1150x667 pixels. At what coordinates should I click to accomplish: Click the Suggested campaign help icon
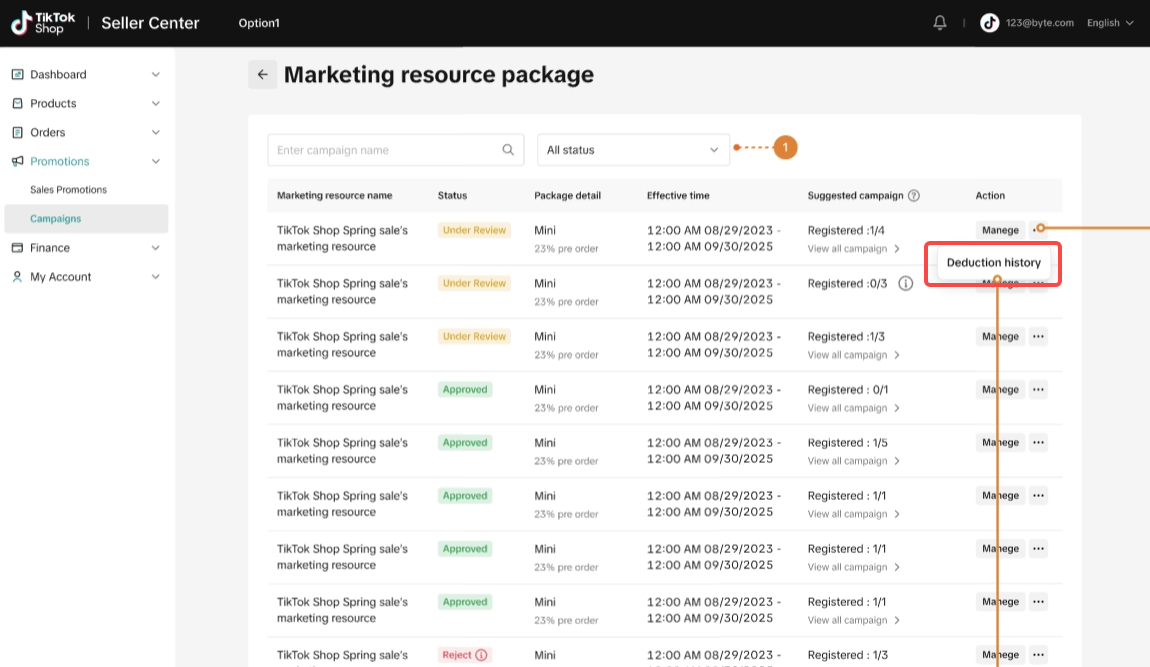pyautogui.click(x=914, y=196)
